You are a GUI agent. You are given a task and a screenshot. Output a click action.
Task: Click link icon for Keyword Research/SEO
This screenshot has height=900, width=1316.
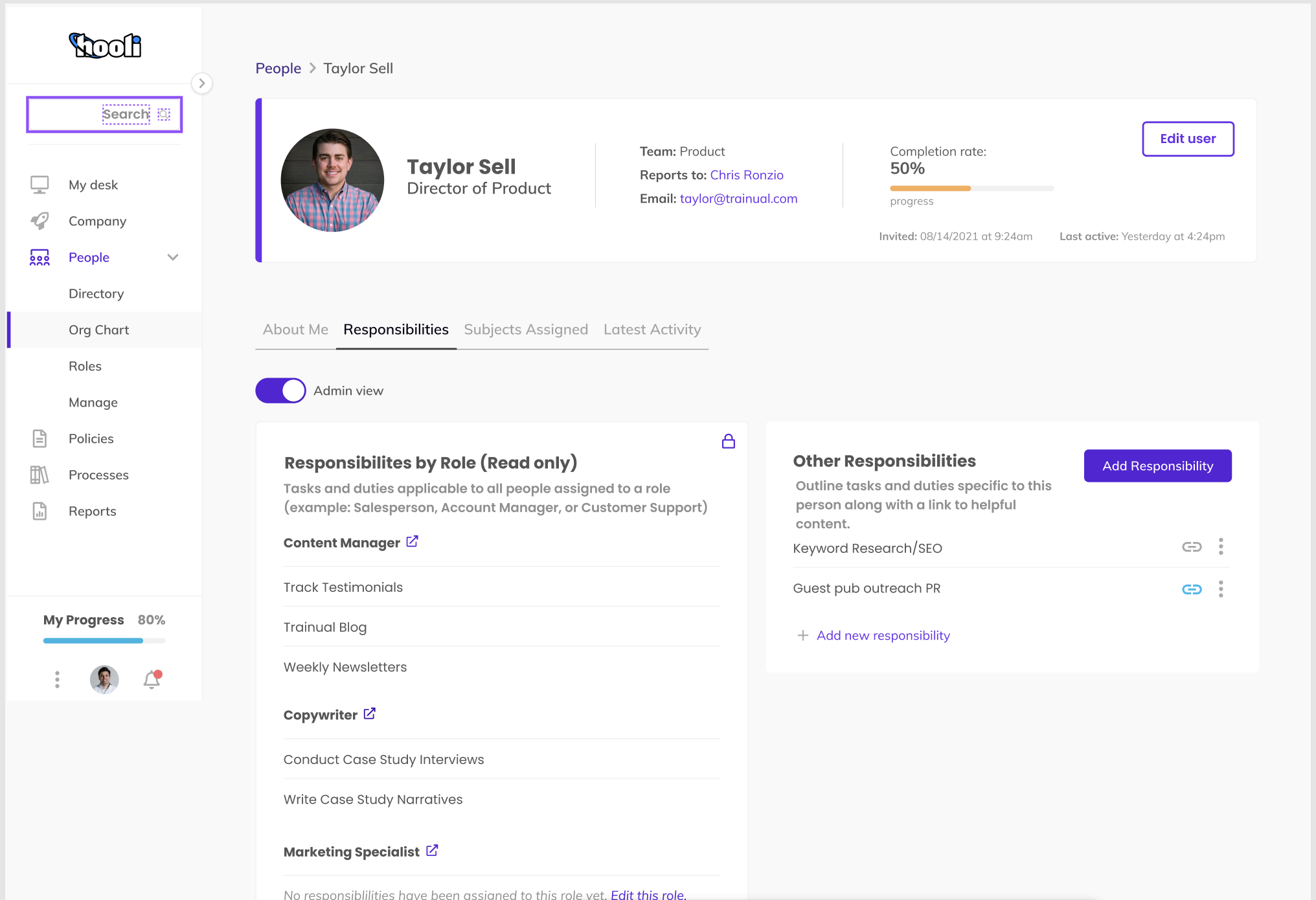pos(1191,547)
